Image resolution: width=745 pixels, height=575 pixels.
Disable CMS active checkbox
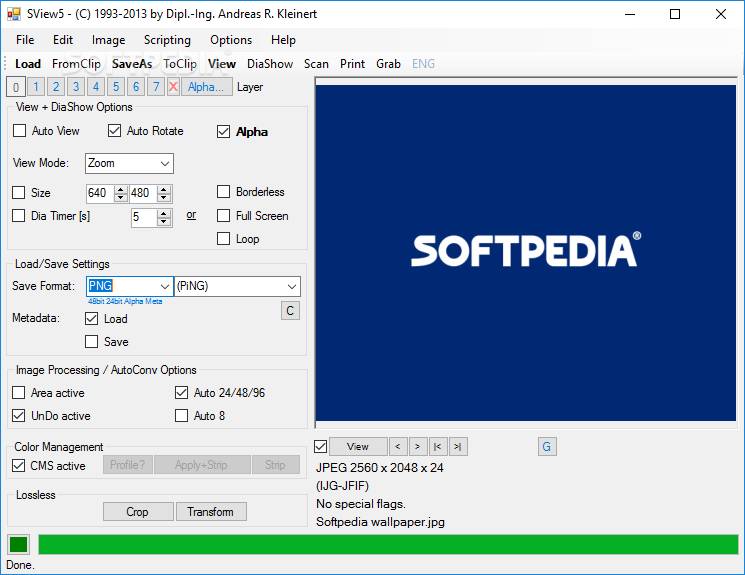[x=19, y=466]
